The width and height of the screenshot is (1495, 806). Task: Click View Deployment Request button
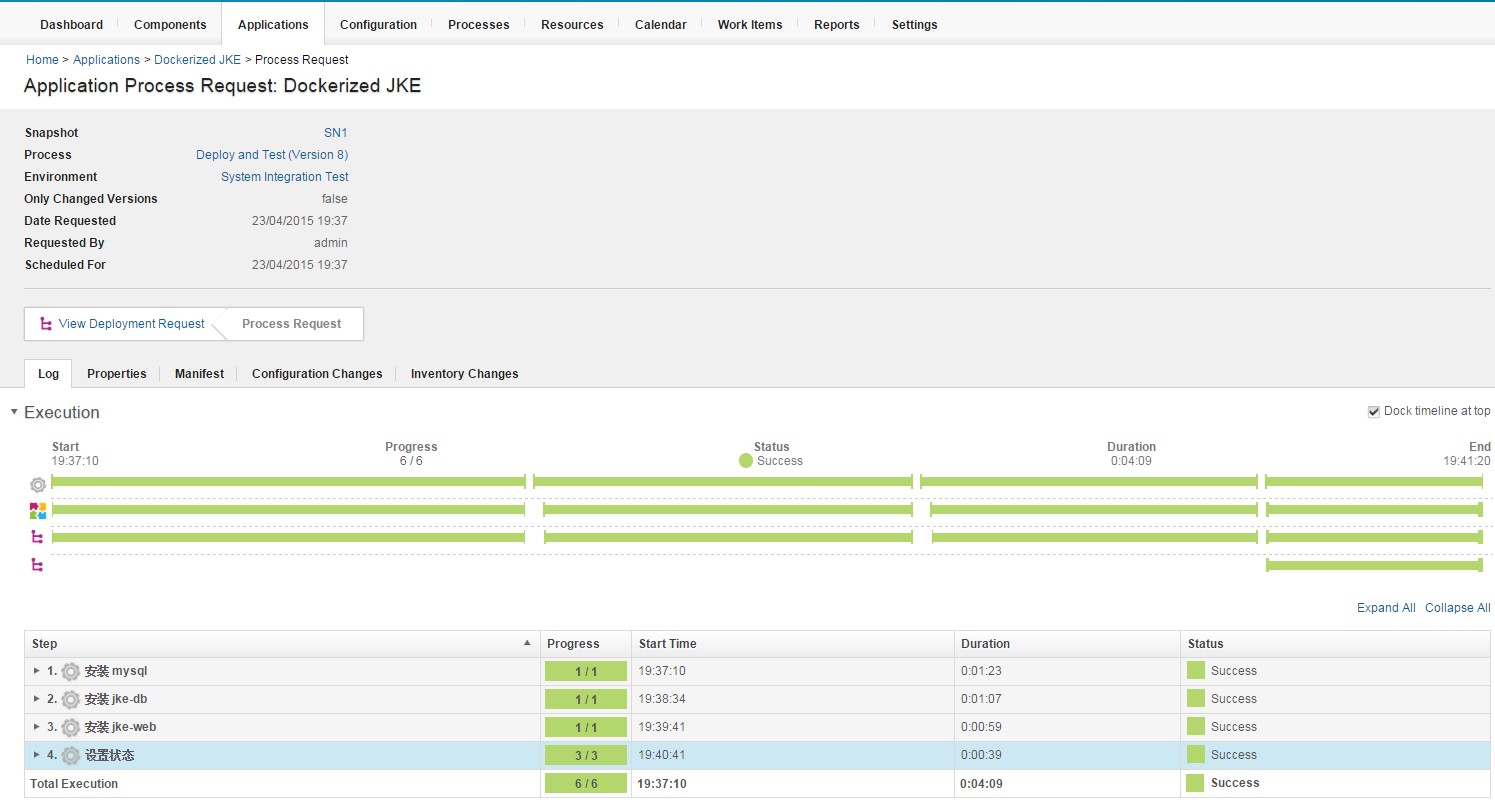(x=122, y=324)
